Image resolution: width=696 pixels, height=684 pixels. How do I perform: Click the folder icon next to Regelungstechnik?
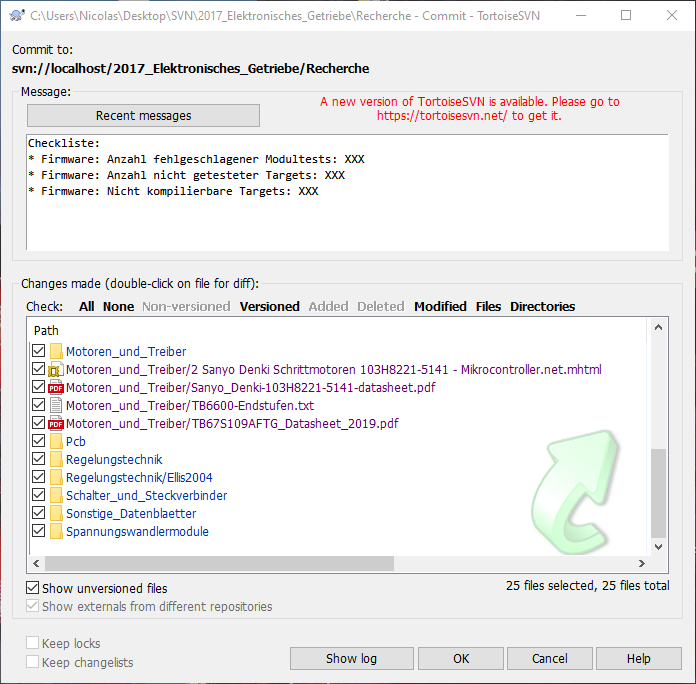coord(56,459)
